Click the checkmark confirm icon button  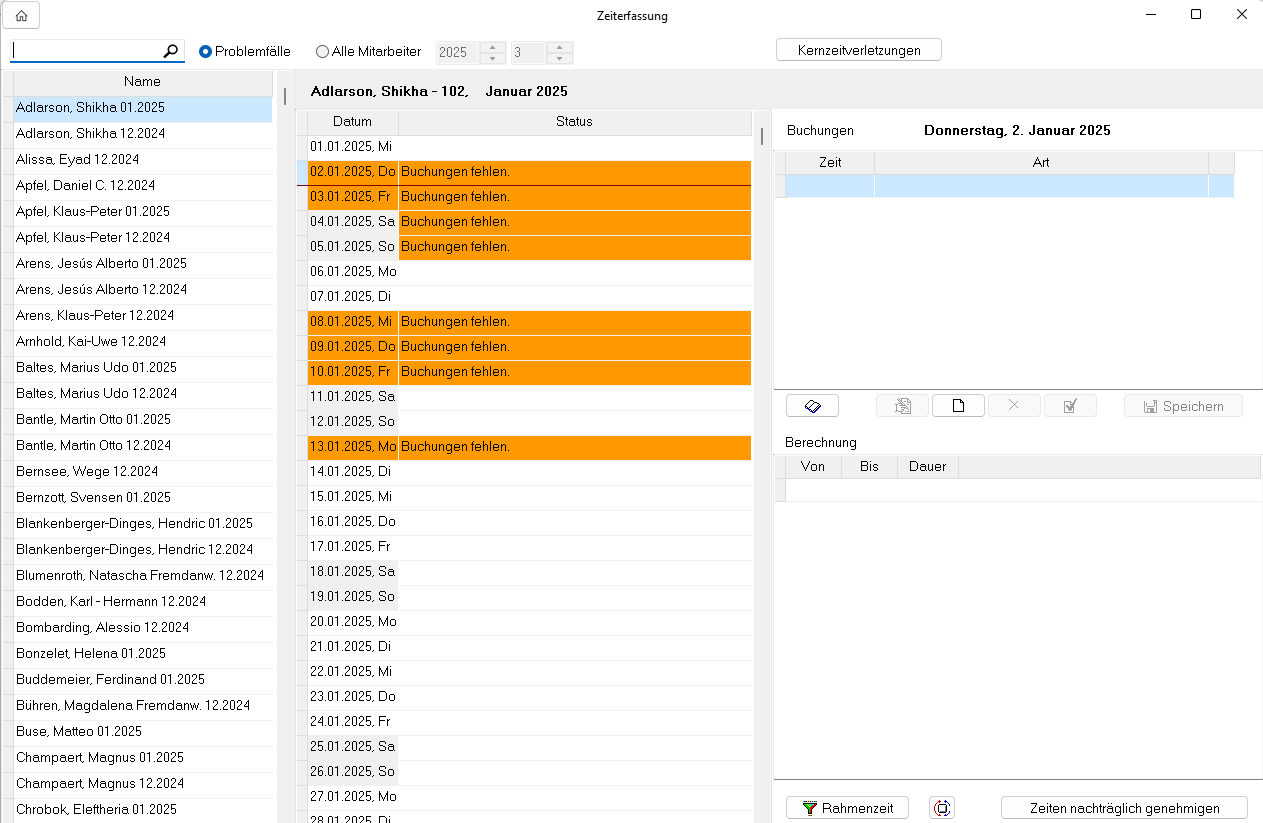click(1070, 406)
